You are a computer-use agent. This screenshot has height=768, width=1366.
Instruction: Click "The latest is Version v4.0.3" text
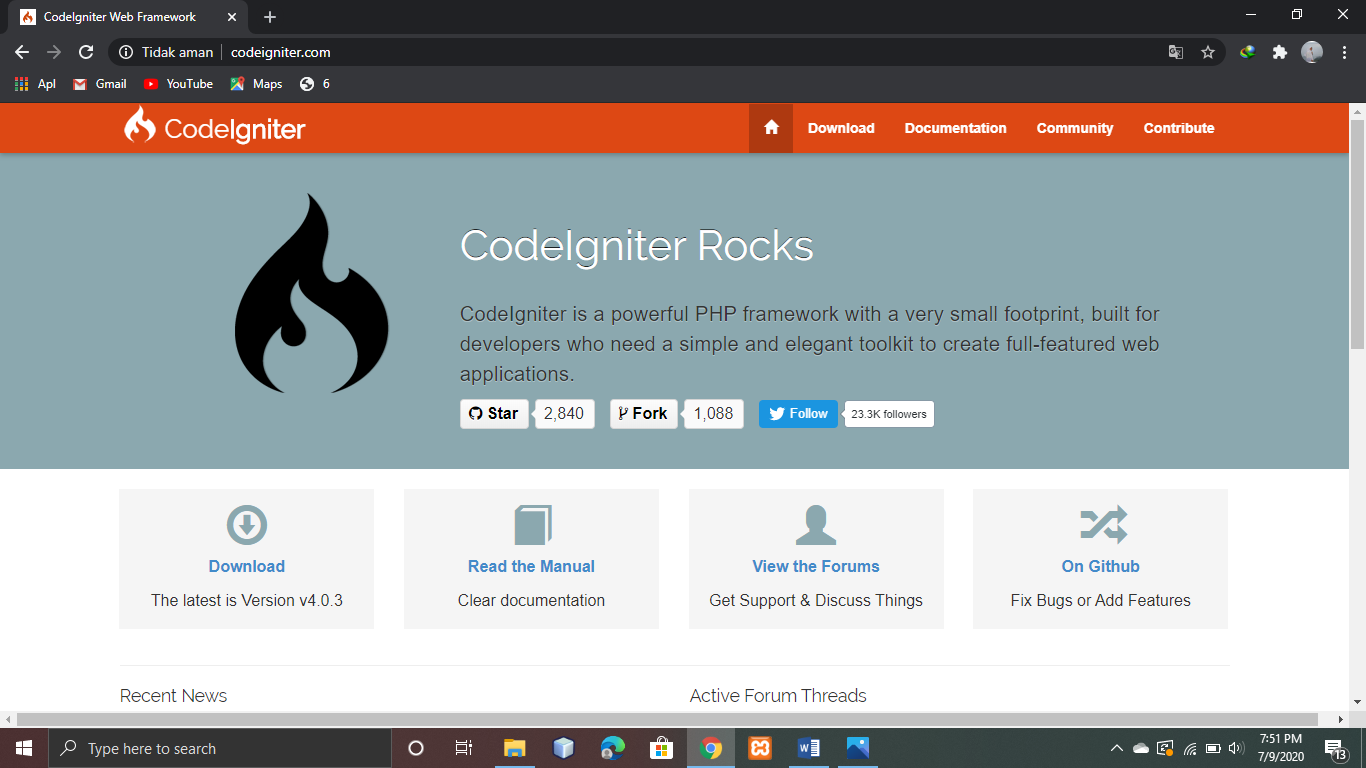247,600
